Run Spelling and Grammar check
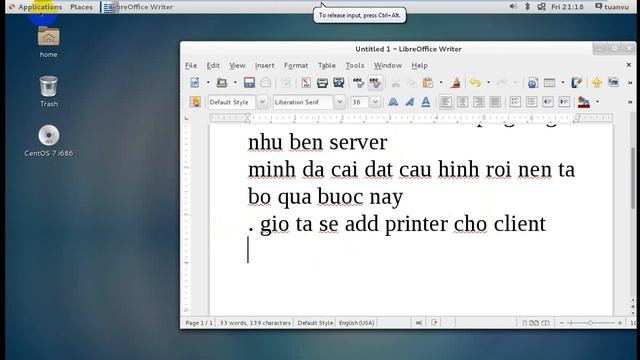The height and width of the screenshot is (360, 640). (x=358, y=82)
